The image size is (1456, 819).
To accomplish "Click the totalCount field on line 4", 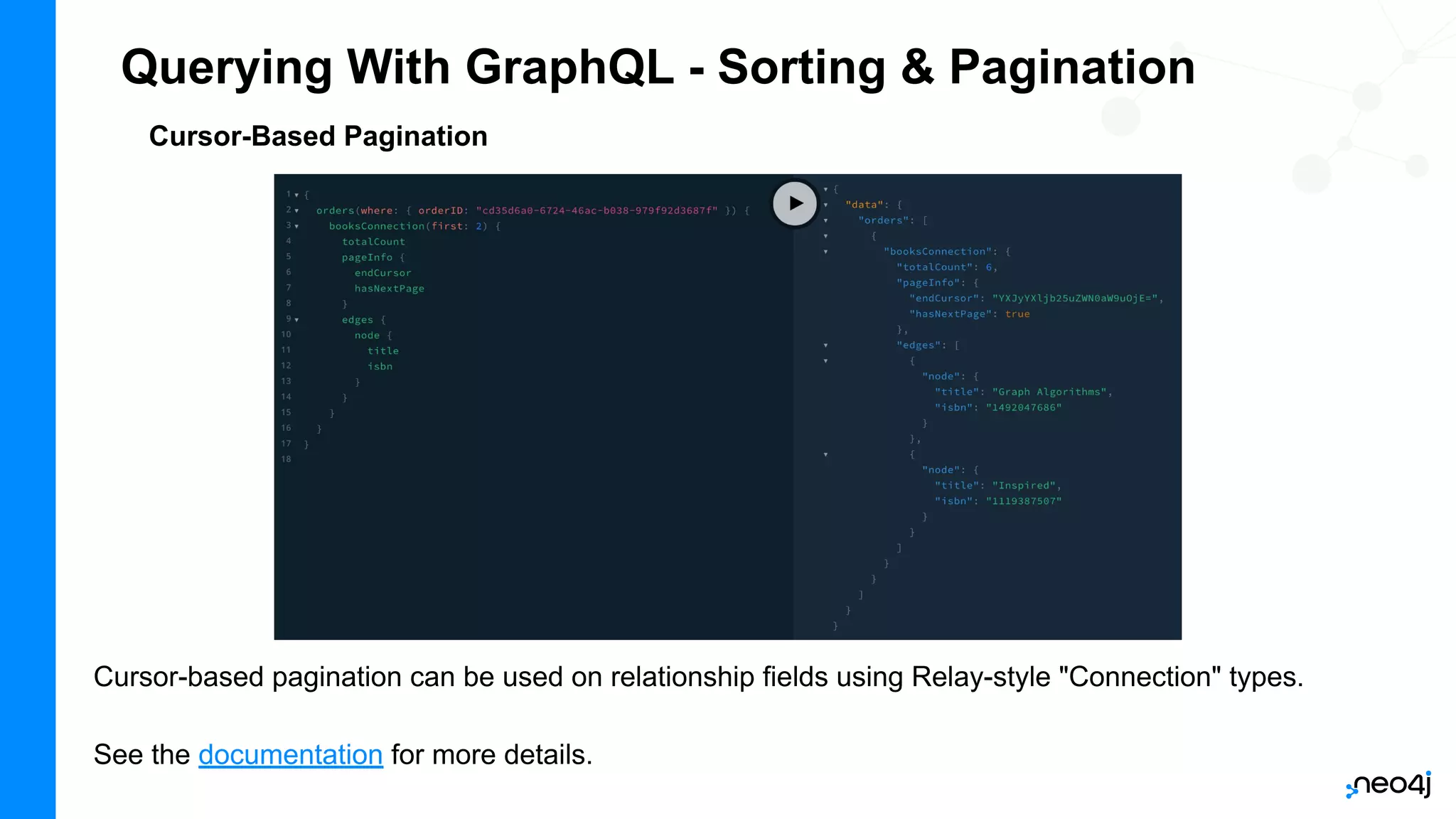I will tap(373, 242).
